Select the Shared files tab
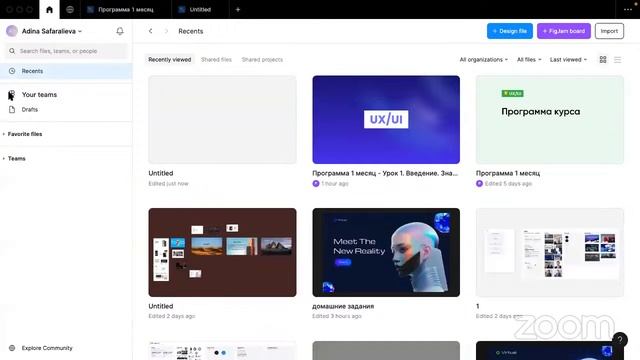This screenshot has width=640, height=360. 216,60
